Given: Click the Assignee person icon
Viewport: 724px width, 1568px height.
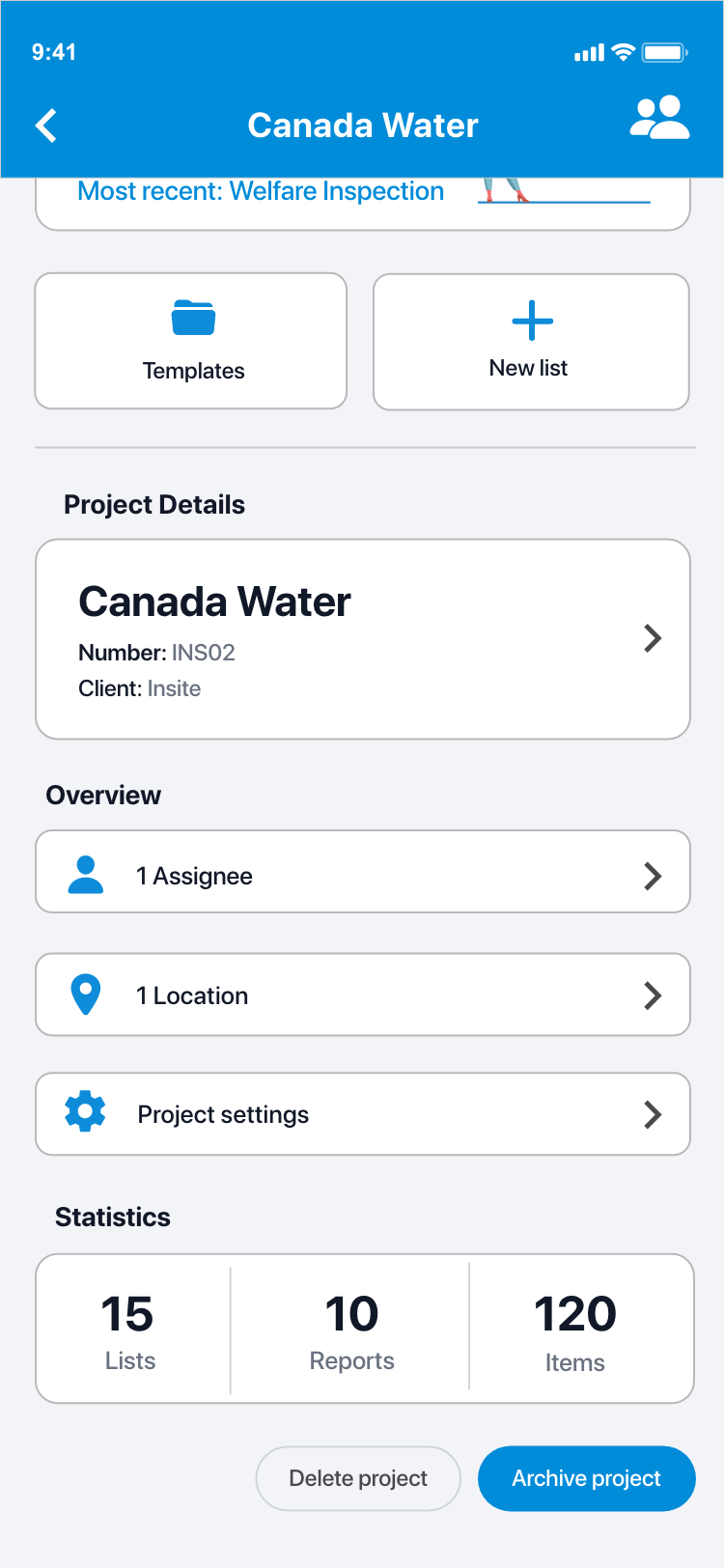Looking at the screenshot, I should (x=86, y=875).
